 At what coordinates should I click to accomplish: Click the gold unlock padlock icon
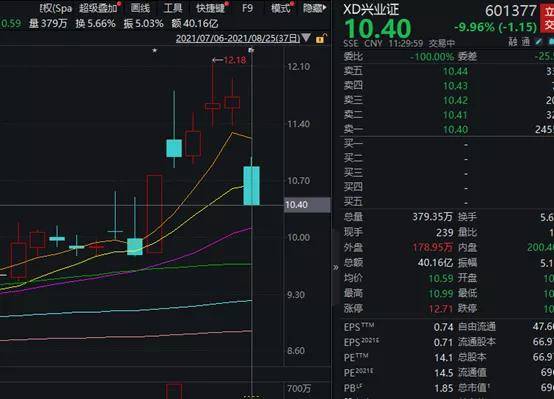321,38
